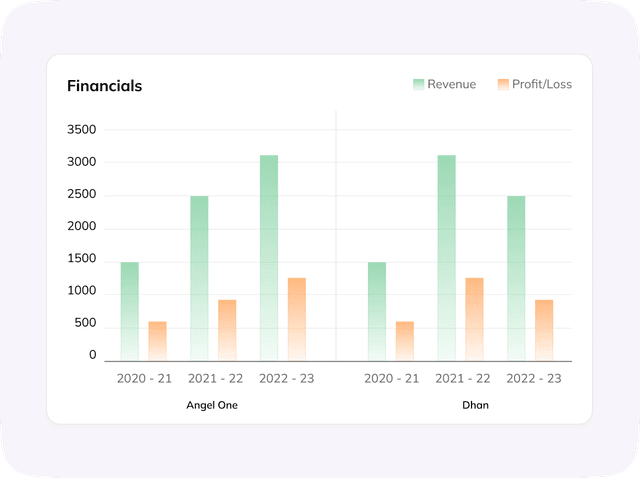Viewport: 640px width, 478px height.
Task: Select Dhan 2021 - 22 revenue bar
Action: (446, 258)
